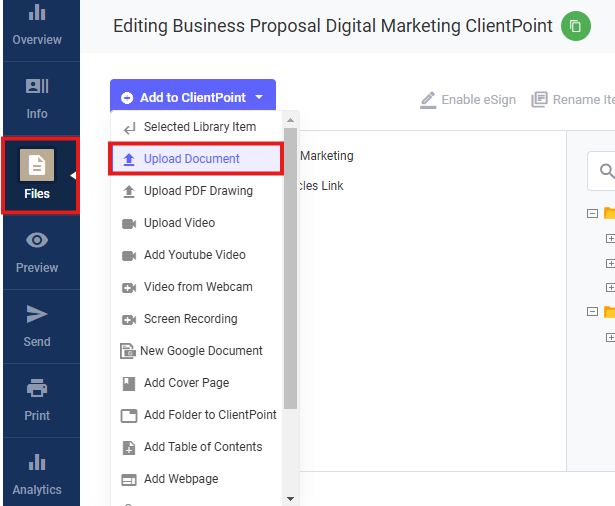This screenshot has width=615, height=506.
Task: Open the Add to ClientPoint dropdown arrow
Action: pyautogui.click(x=259, y=97)
